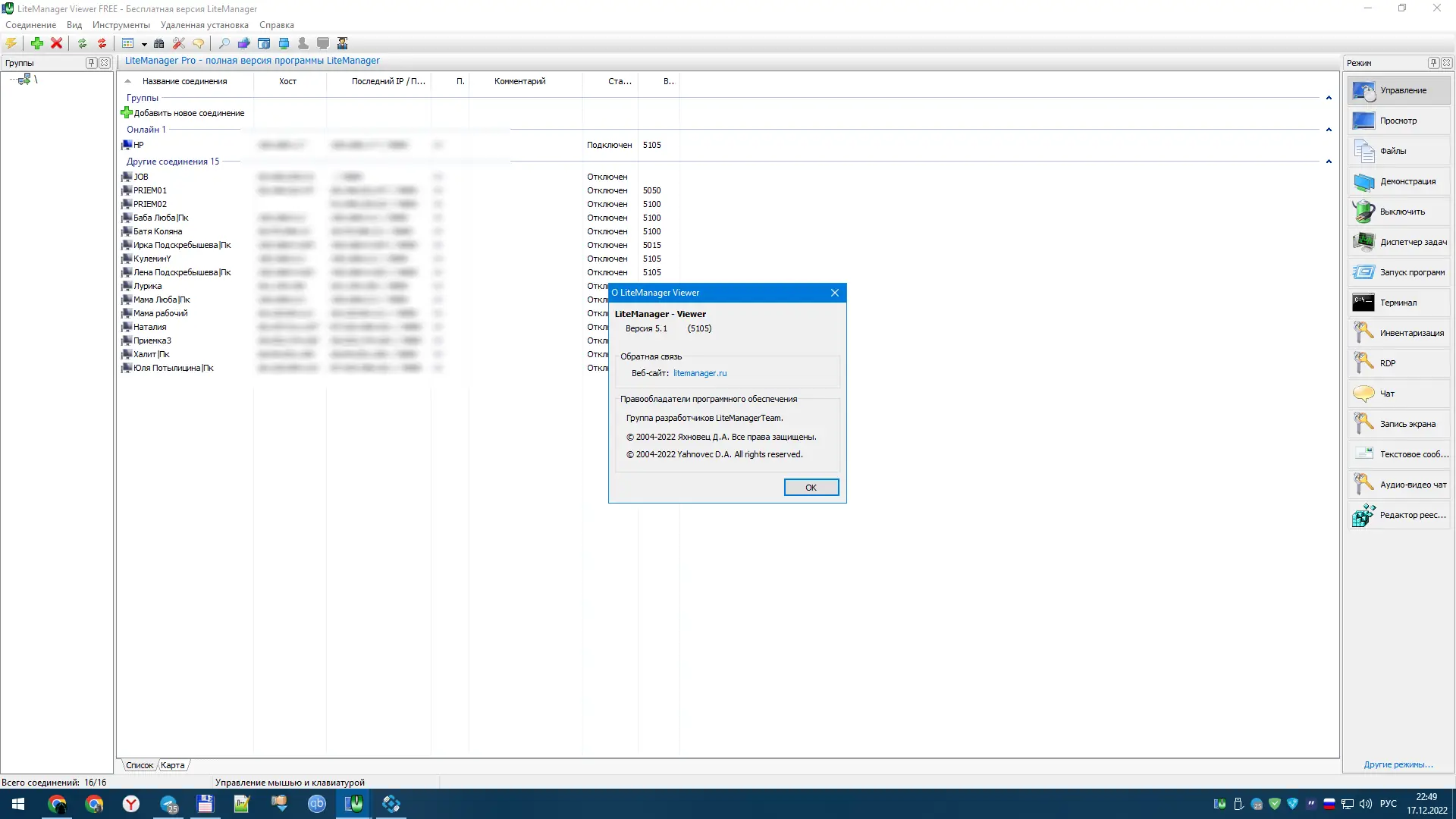Open the Инструменты menu
Screen dimensions: 1456x819
pos(121,25)
